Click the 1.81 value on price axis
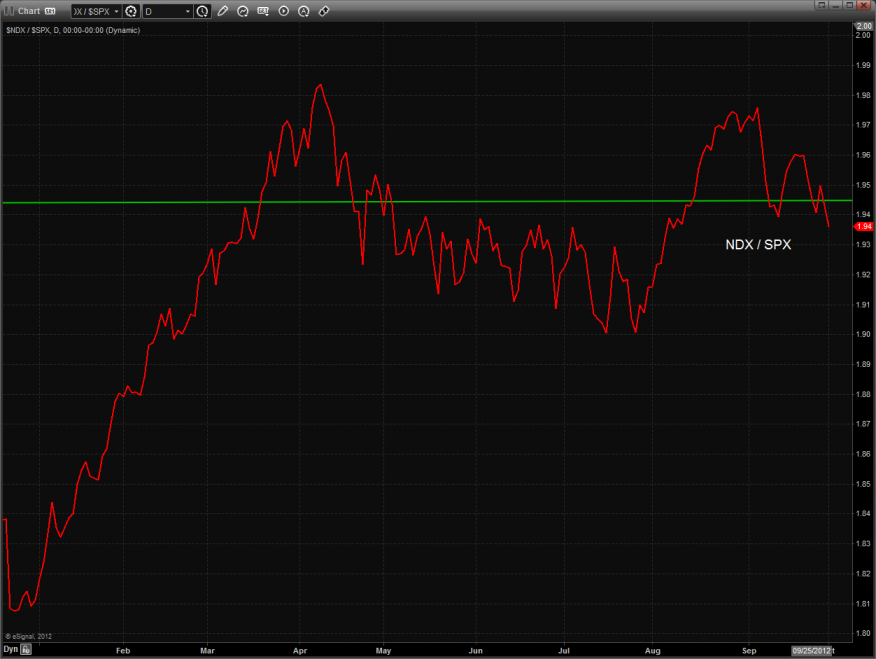 [x=863, y=604]
